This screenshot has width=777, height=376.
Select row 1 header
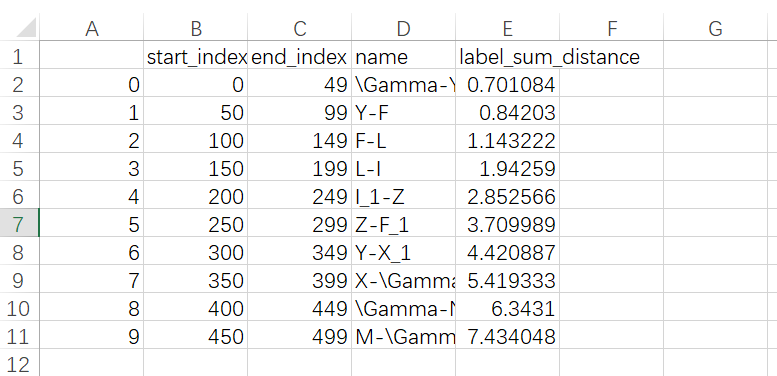(19, 56)
